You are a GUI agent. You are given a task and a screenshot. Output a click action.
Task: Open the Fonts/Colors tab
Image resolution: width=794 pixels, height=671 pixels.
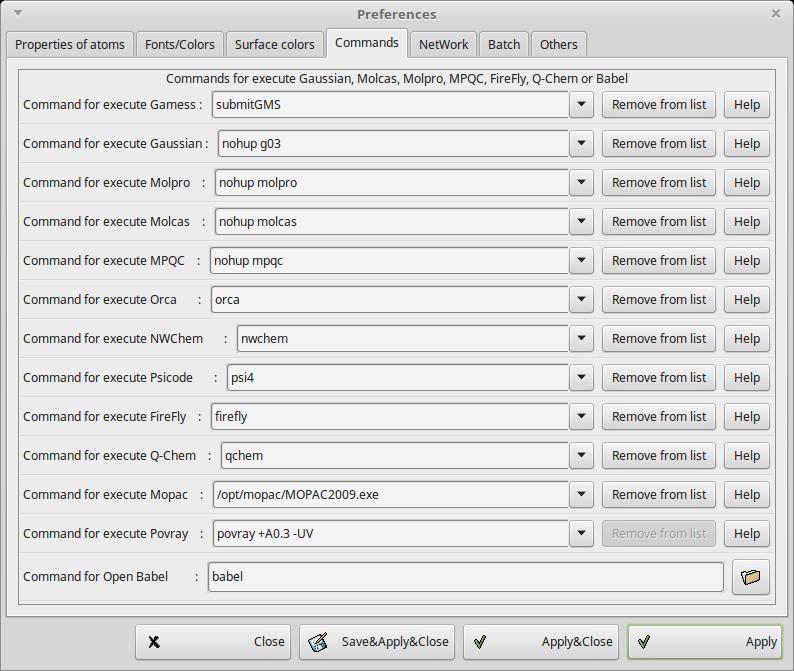(x=180, y=44)
